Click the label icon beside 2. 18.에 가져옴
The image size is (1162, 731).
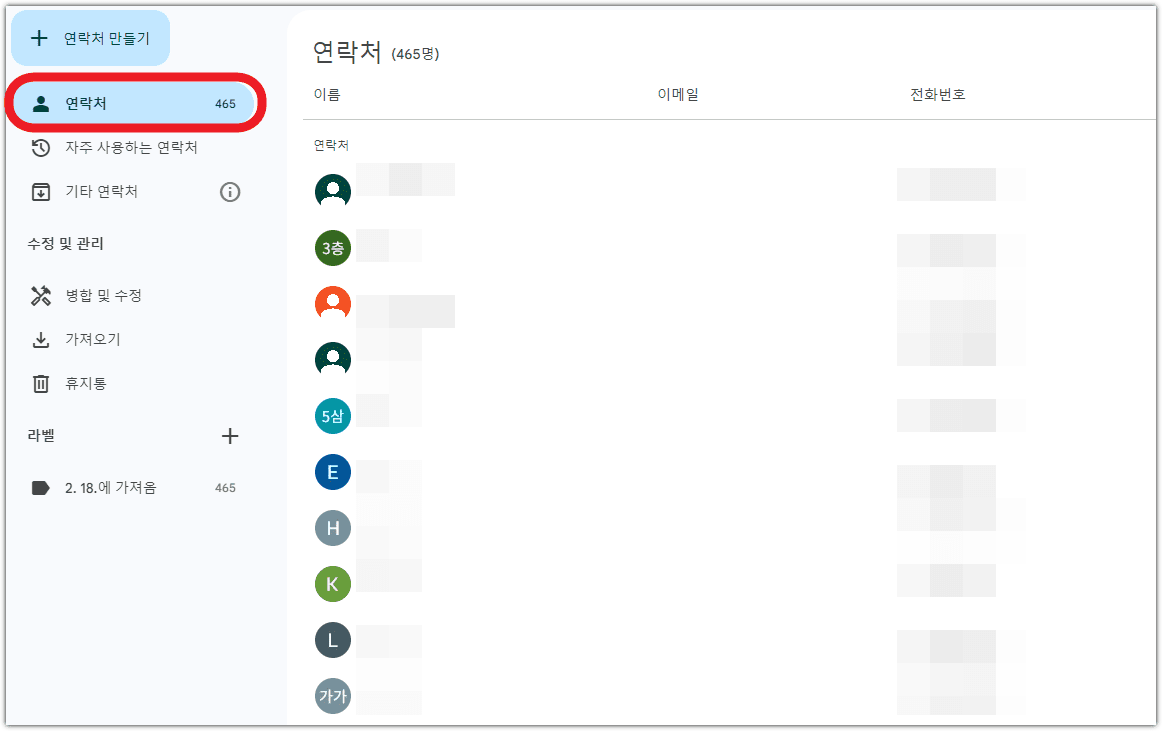point(38,487)
